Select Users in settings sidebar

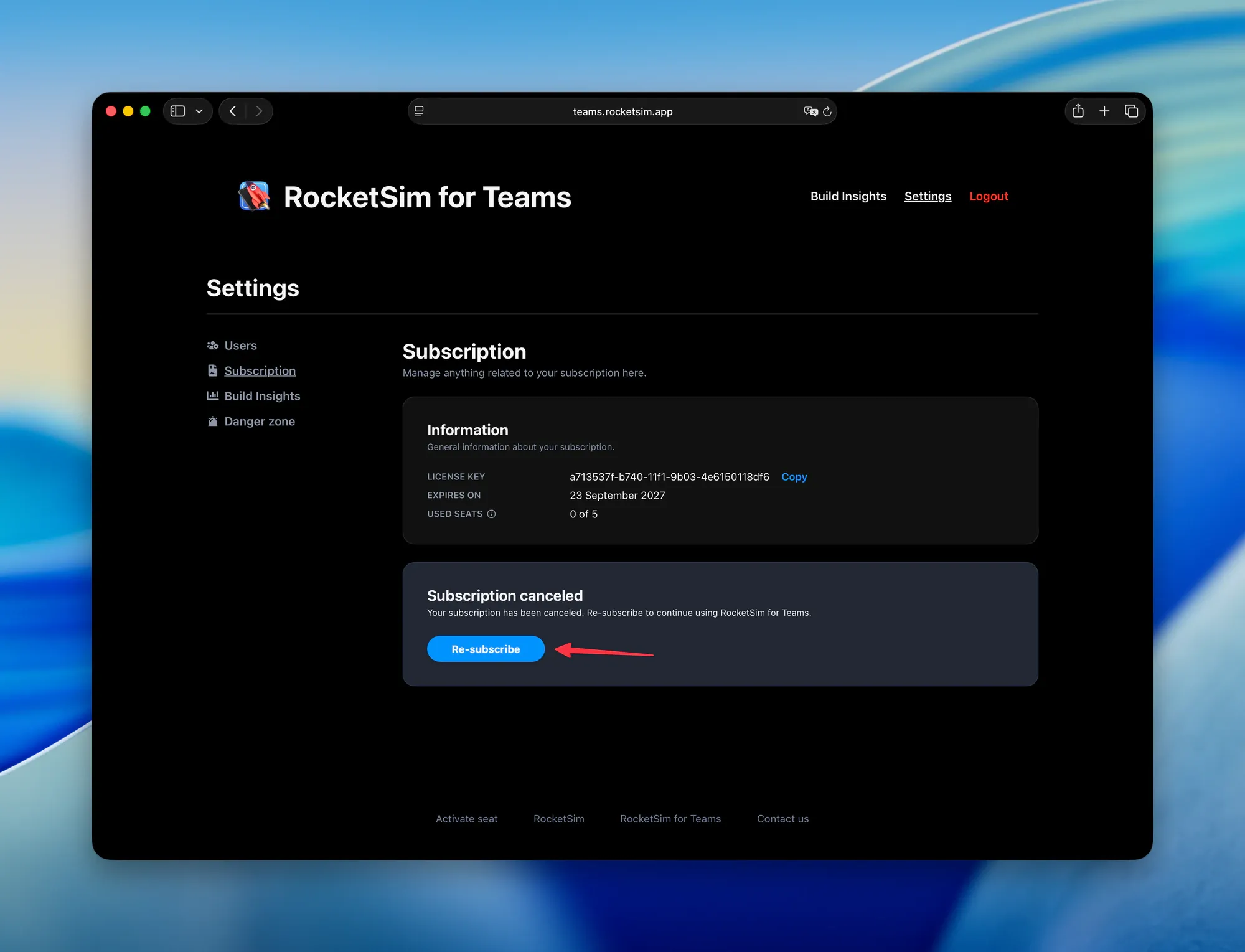point(232,346)
